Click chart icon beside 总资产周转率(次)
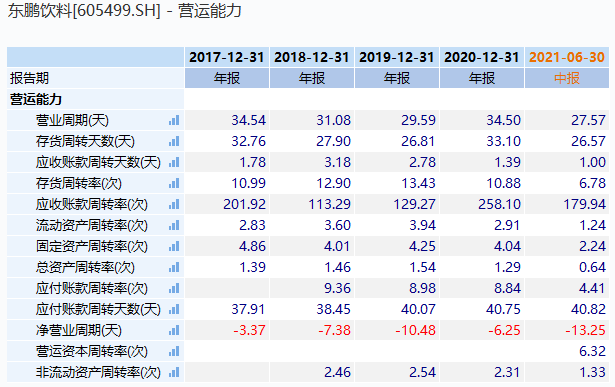 click(174, 267)
